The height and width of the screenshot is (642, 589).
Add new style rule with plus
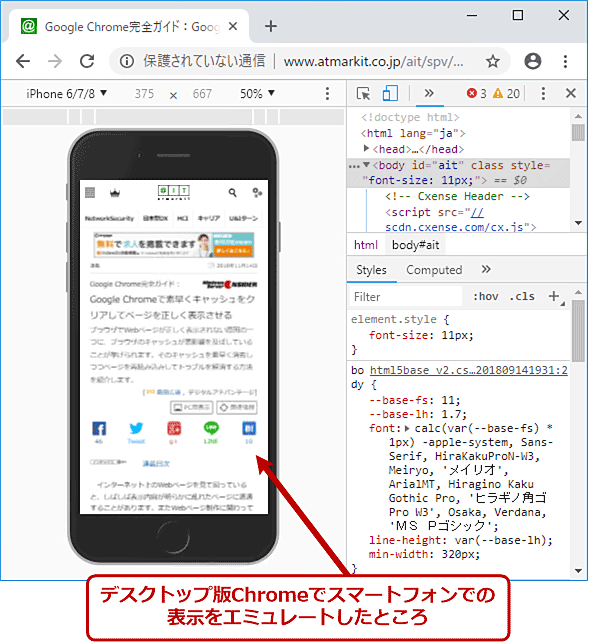(554, 296)
